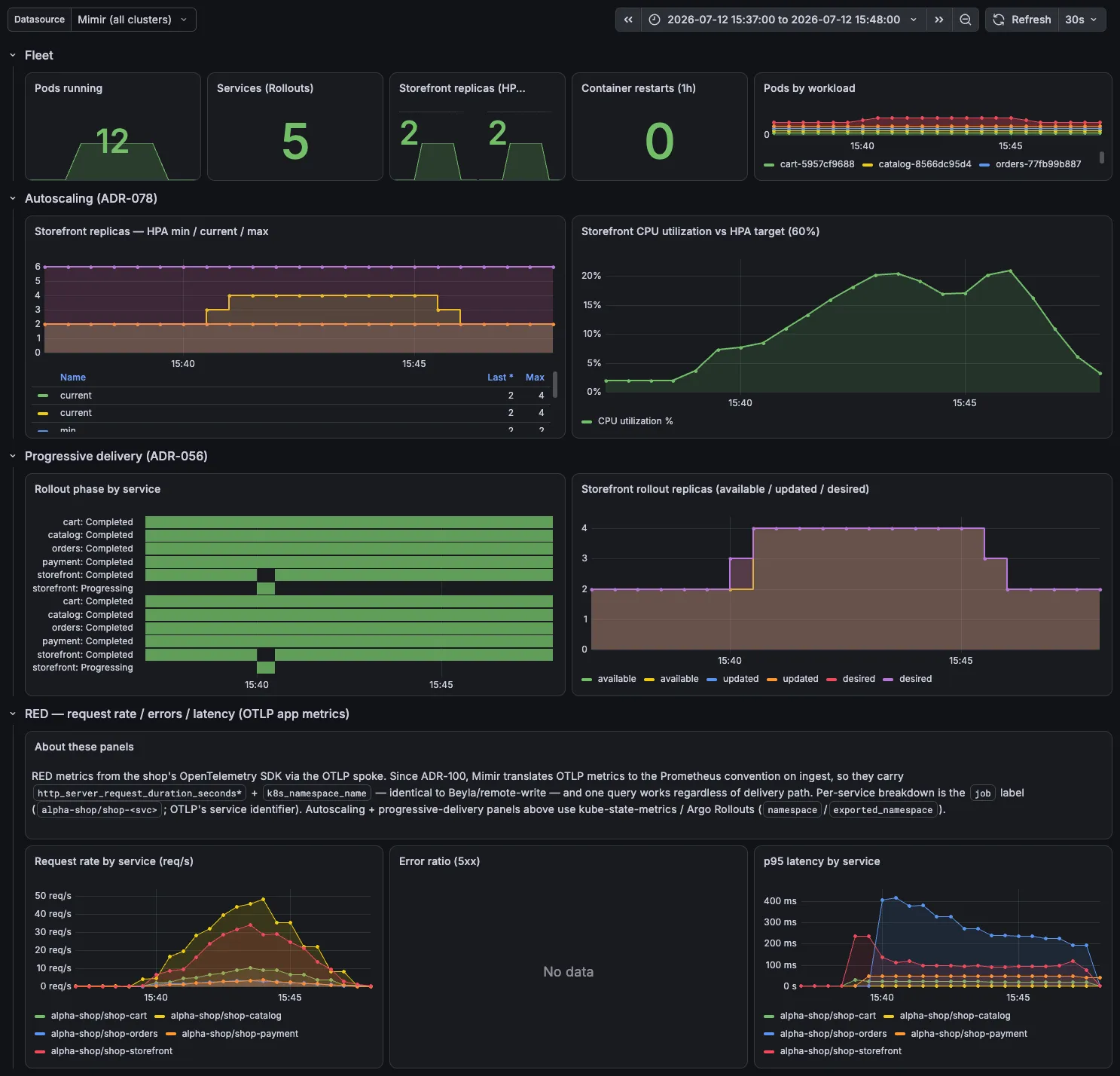The height and width of the screenshot is (1076, 1120).
Task: Toggle the red desired legend series
Action: [859, 679]
